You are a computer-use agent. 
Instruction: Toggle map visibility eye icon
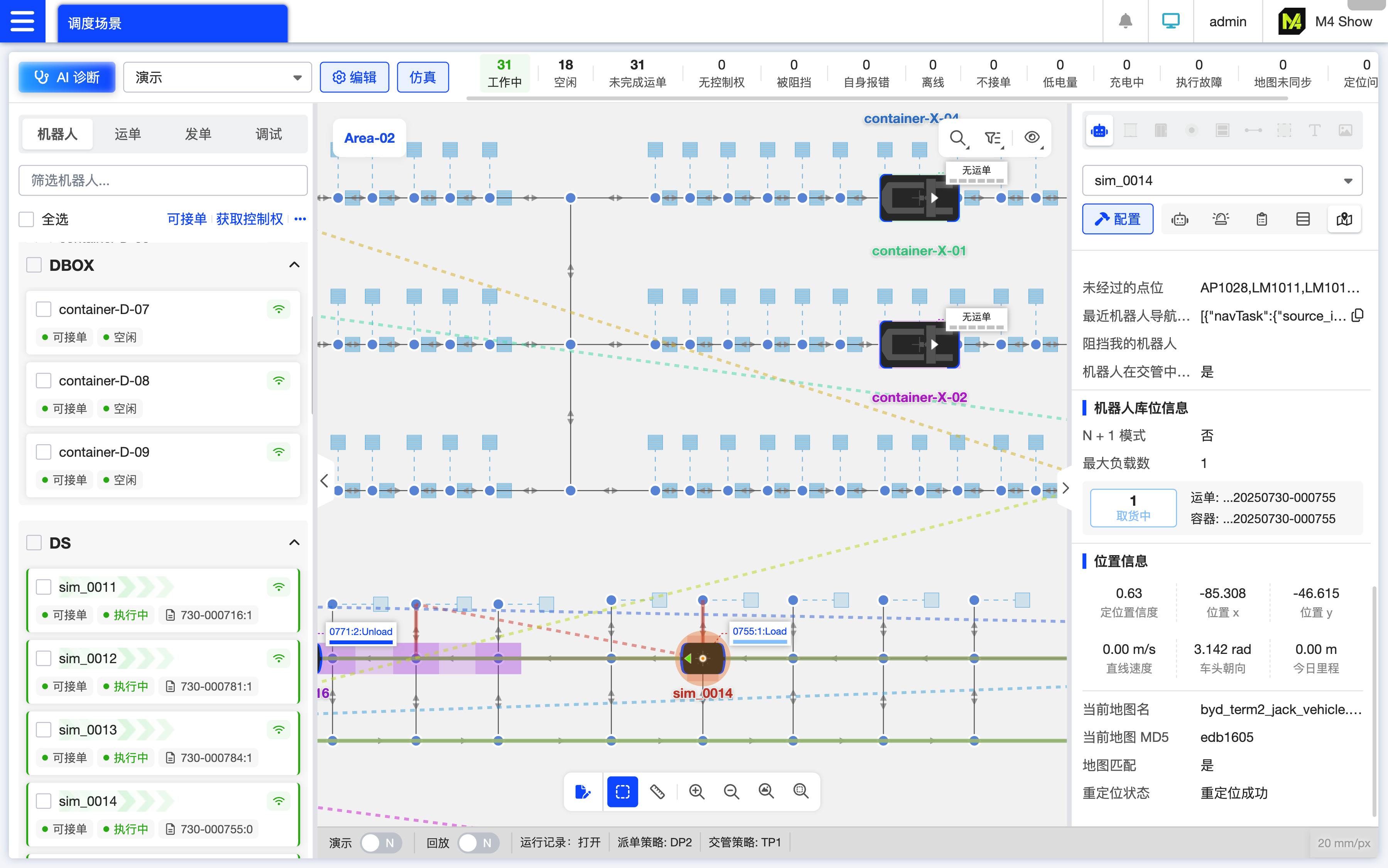[1032, 138]
